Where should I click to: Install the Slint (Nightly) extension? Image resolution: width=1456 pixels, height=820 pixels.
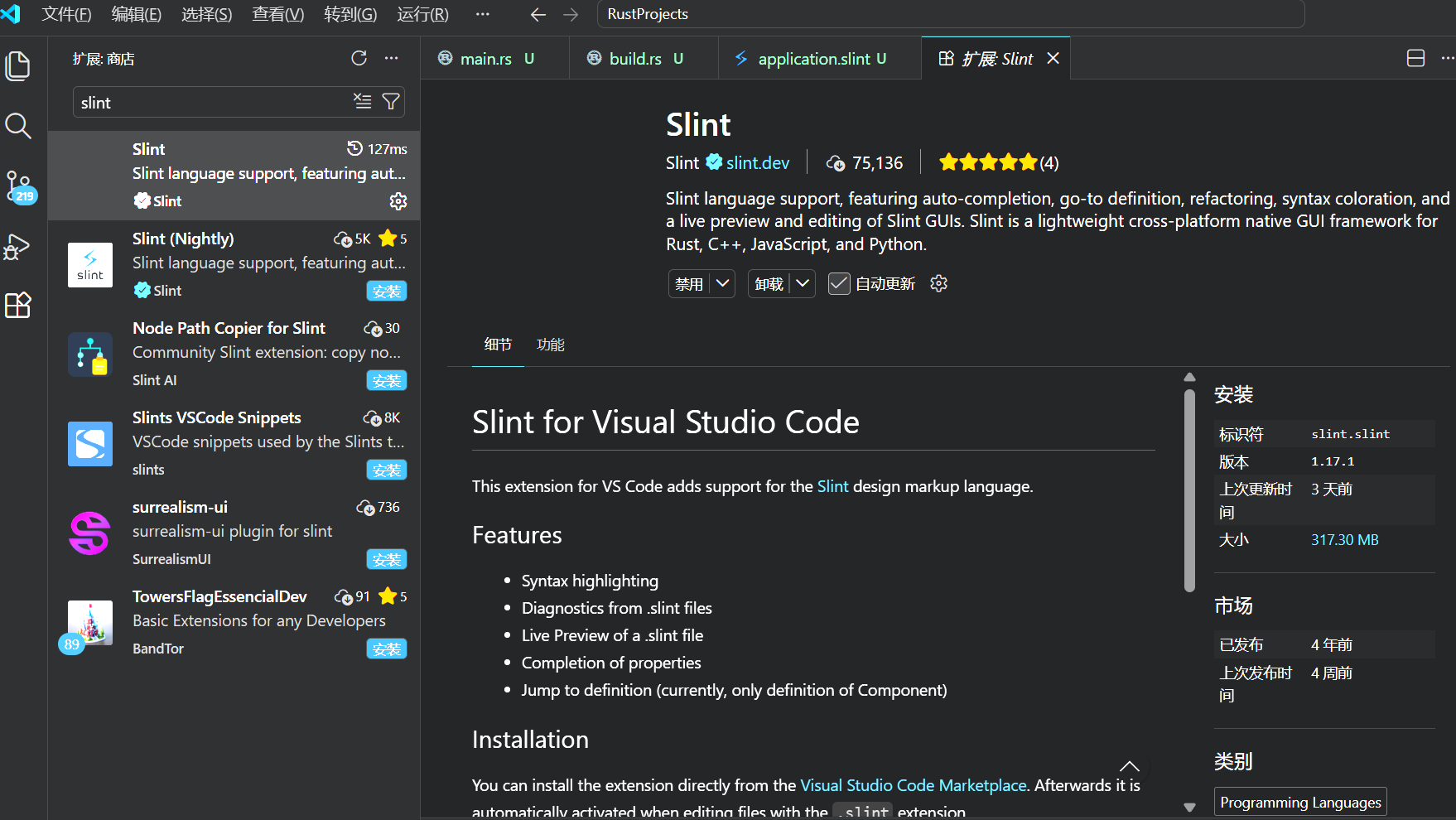[387, 291]
